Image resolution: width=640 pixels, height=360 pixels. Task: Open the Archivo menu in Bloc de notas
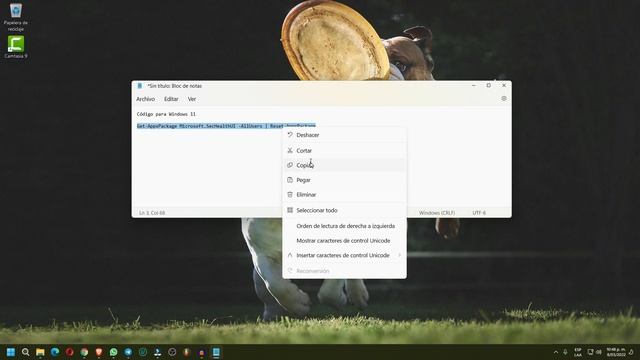tap(145, 99)
